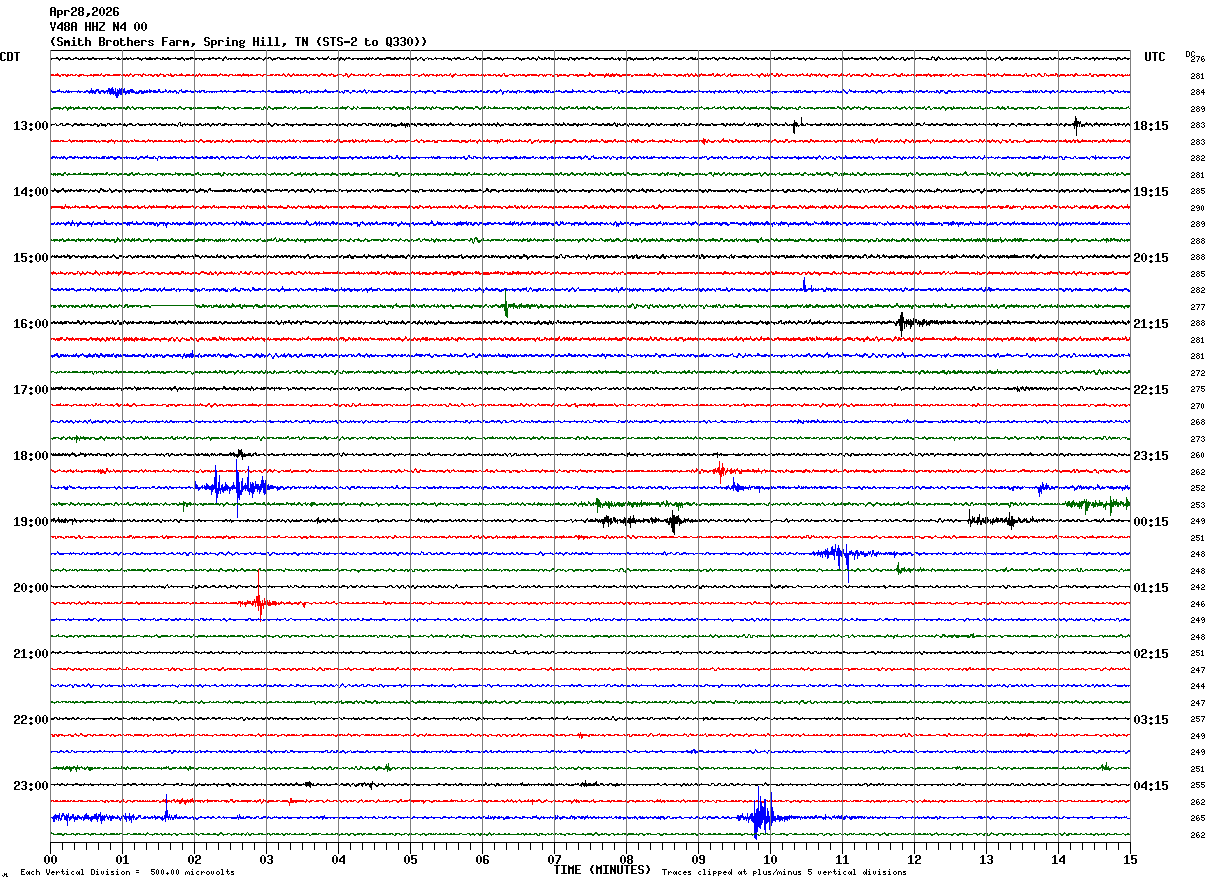1210x886 pixels.
Task: Click the 08 minute axis tick label
Action: [626, 859]
